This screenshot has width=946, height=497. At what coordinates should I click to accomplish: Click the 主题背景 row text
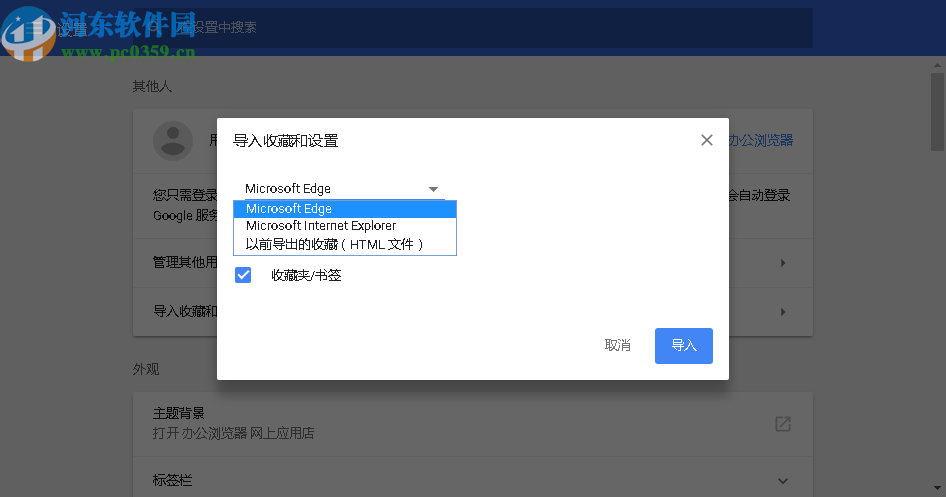179,413
